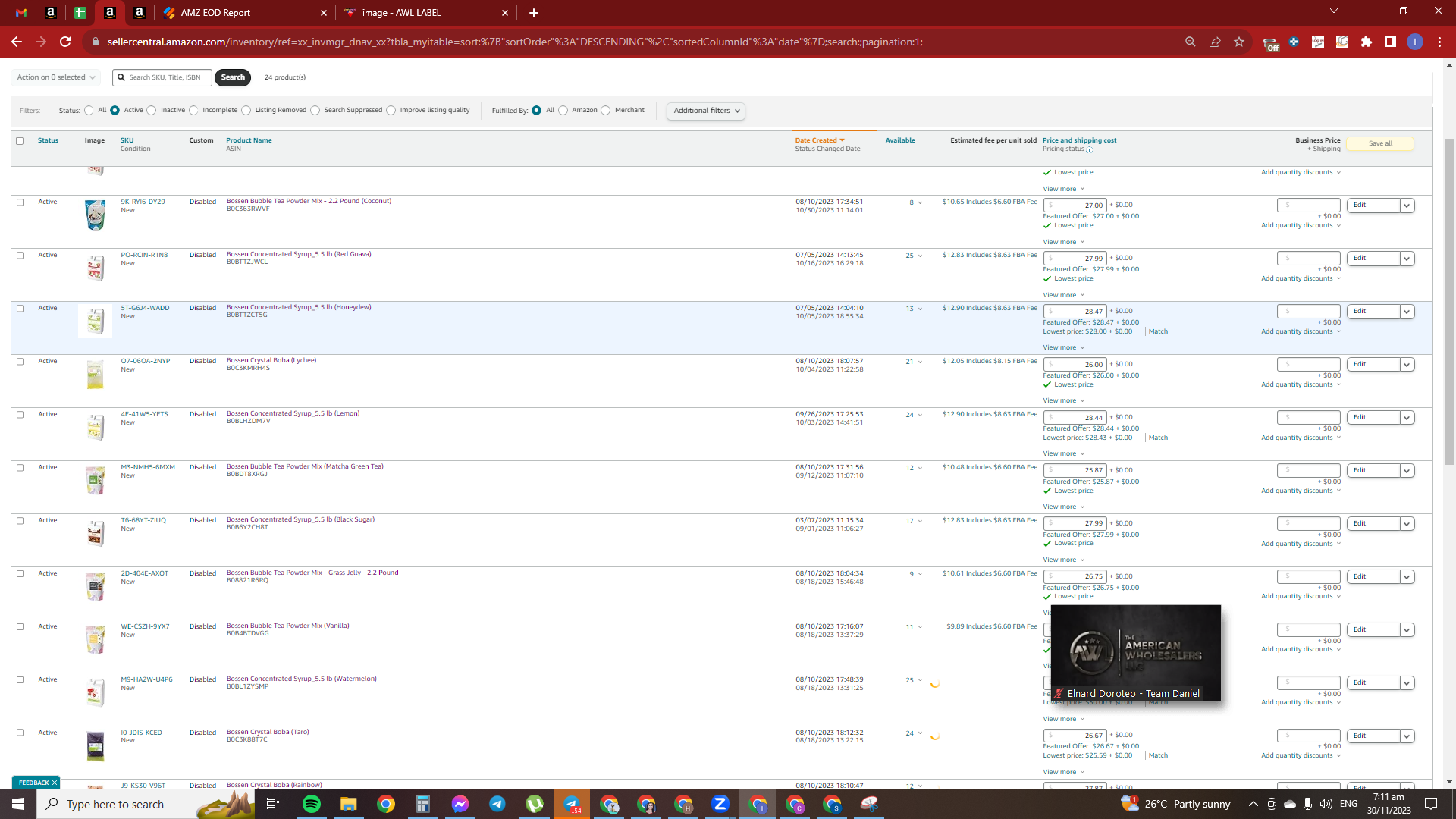
Task: Open Gmail pinned tab
Action: (21, 13)
